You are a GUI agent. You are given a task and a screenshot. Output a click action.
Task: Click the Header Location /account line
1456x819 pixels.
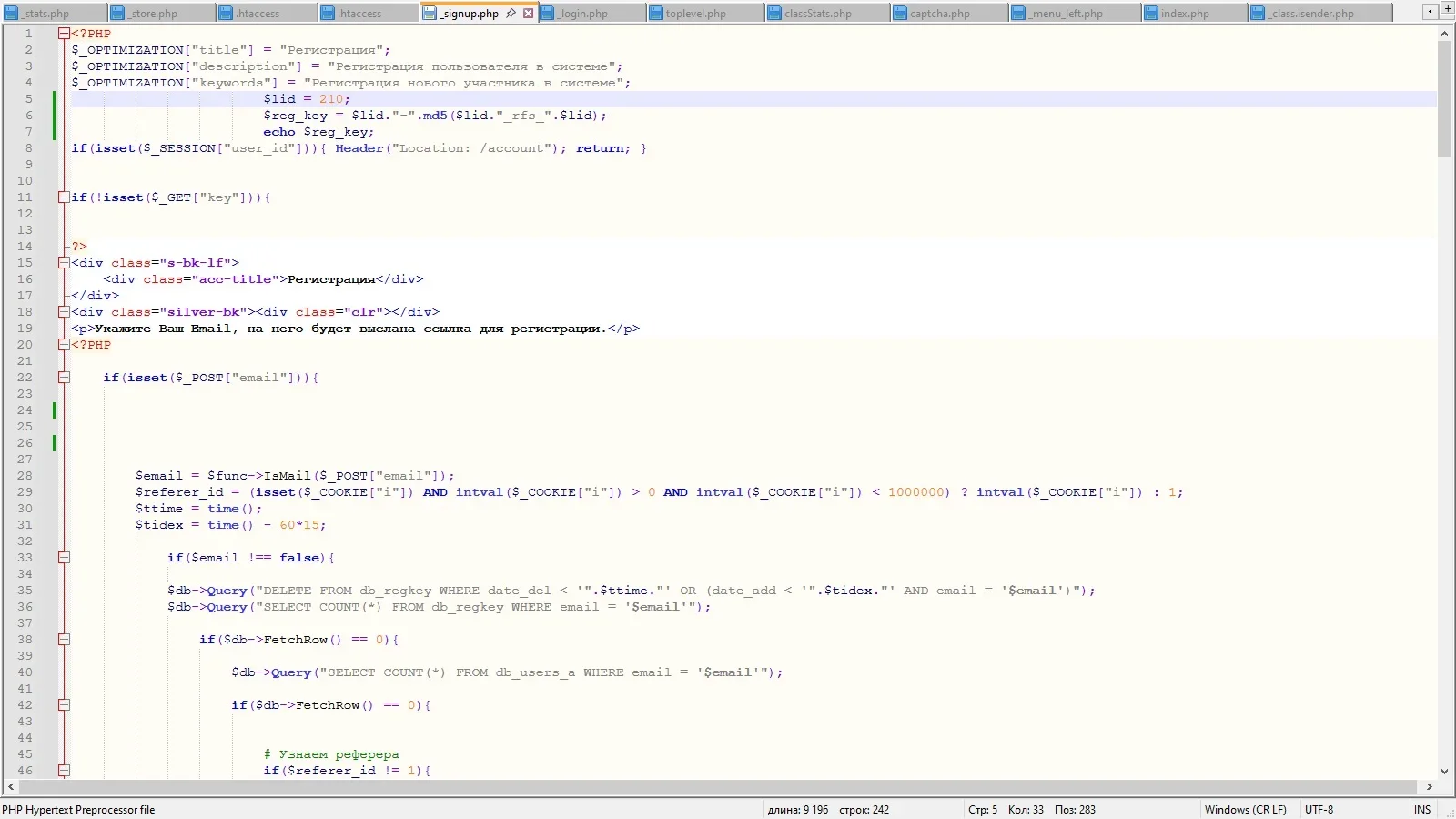tap(359, 148)
